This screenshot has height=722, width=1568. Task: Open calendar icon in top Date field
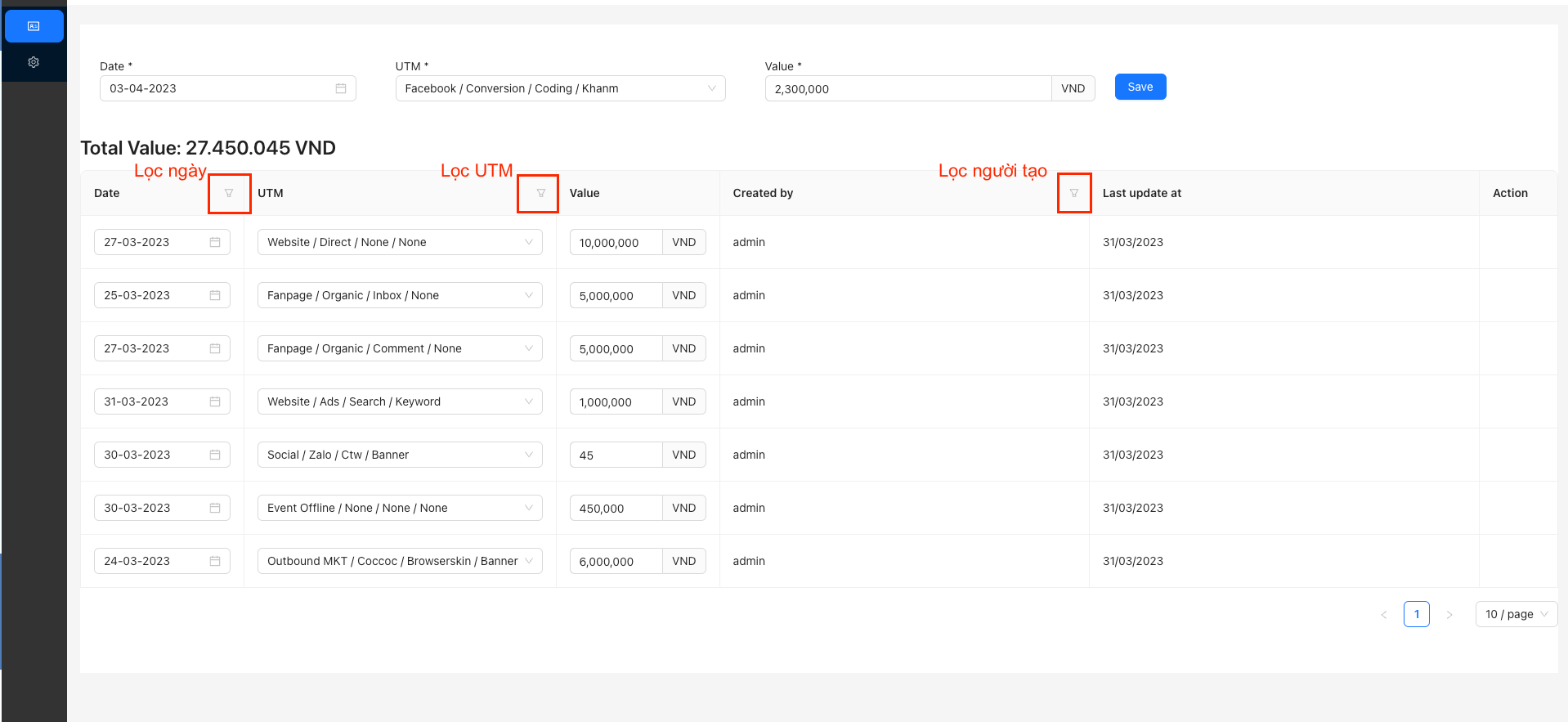(341, 88)
